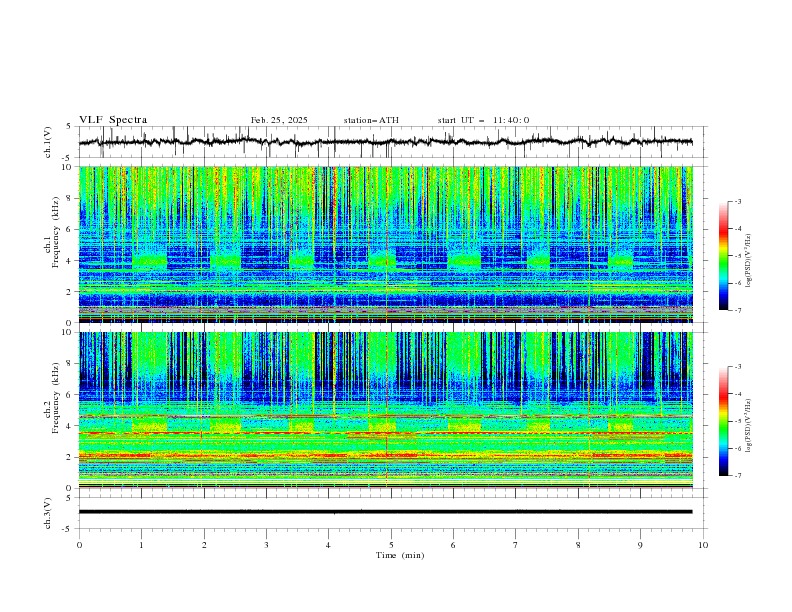Viewport: 792px width, 612px height.
Task: Click the "ch.1 Frequency (kHz)" axis label
Action: (53, 233)
